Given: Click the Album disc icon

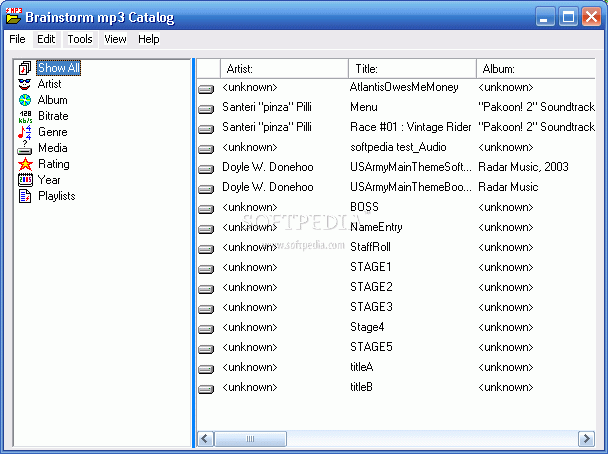Looking at the screenshot, I should pyautogui.click(x=25, y=100).
